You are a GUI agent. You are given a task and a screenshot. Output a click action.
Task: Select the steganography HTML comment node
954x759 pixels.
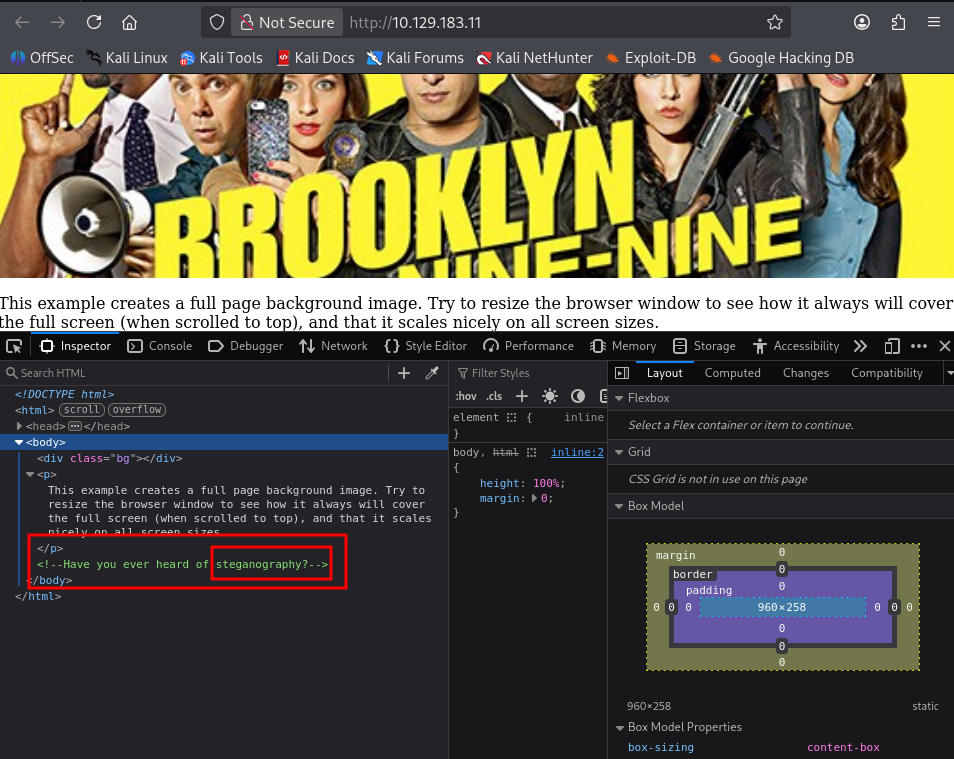point(183,564)
